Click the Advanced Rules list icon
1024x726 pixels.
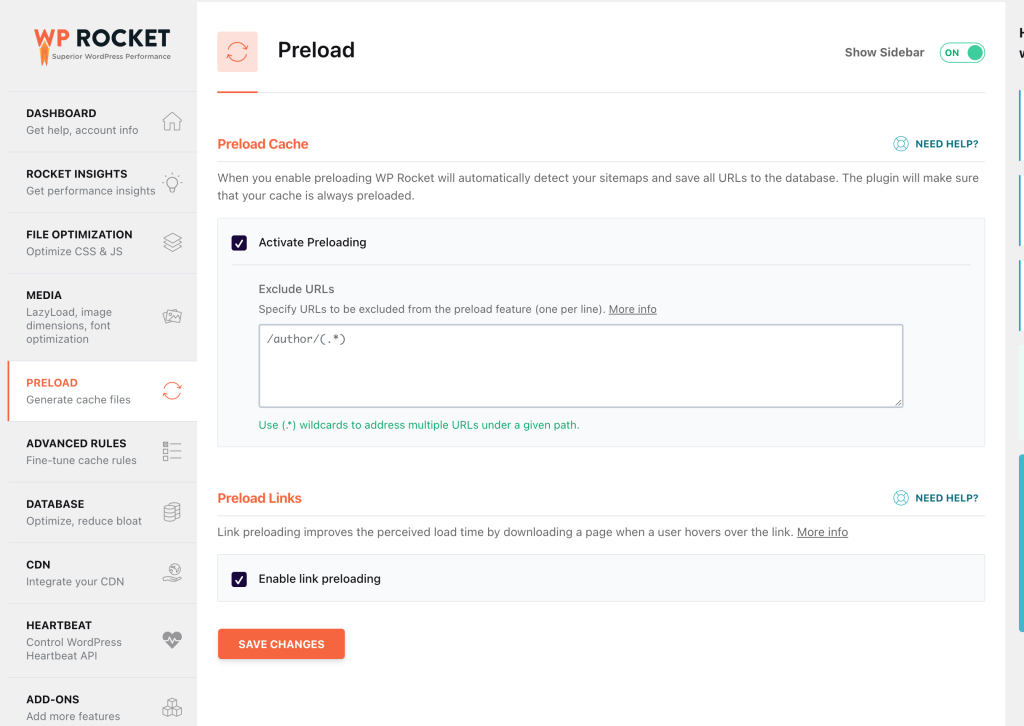[x=172, y=451]
